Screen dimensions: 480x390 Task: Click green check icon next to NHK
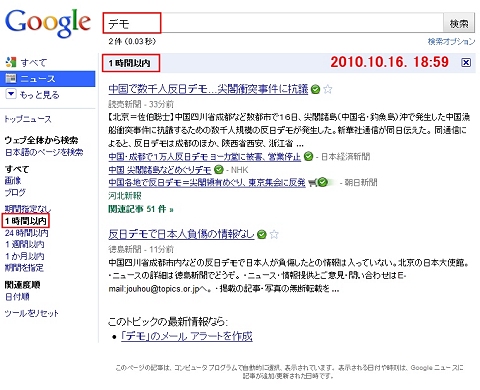(219, 170)
